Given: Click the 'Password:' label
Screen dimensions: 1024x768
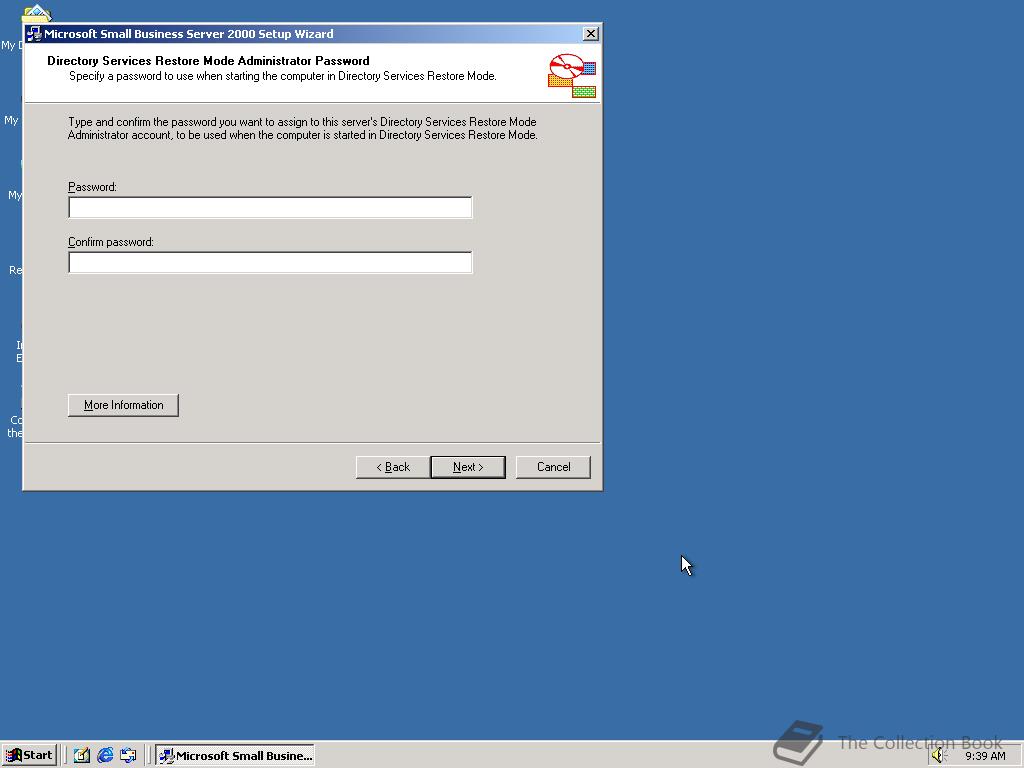Looking at the screenshot, I should click(92, 187).
